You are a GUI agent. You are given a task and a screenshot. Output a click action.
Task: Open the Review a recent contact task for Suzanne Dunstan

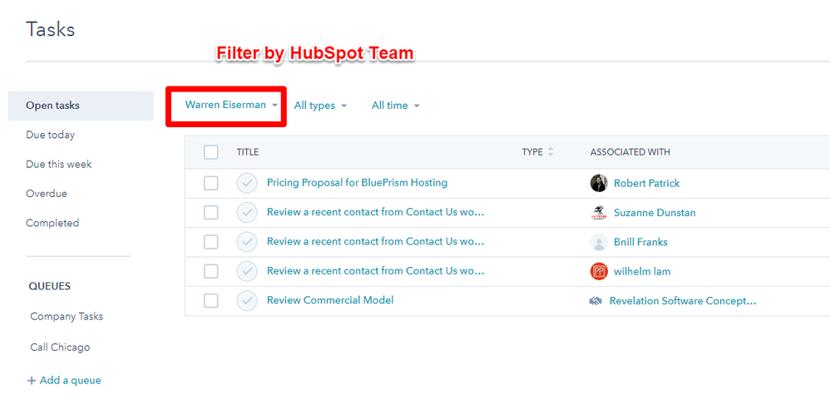click(376, 212)
